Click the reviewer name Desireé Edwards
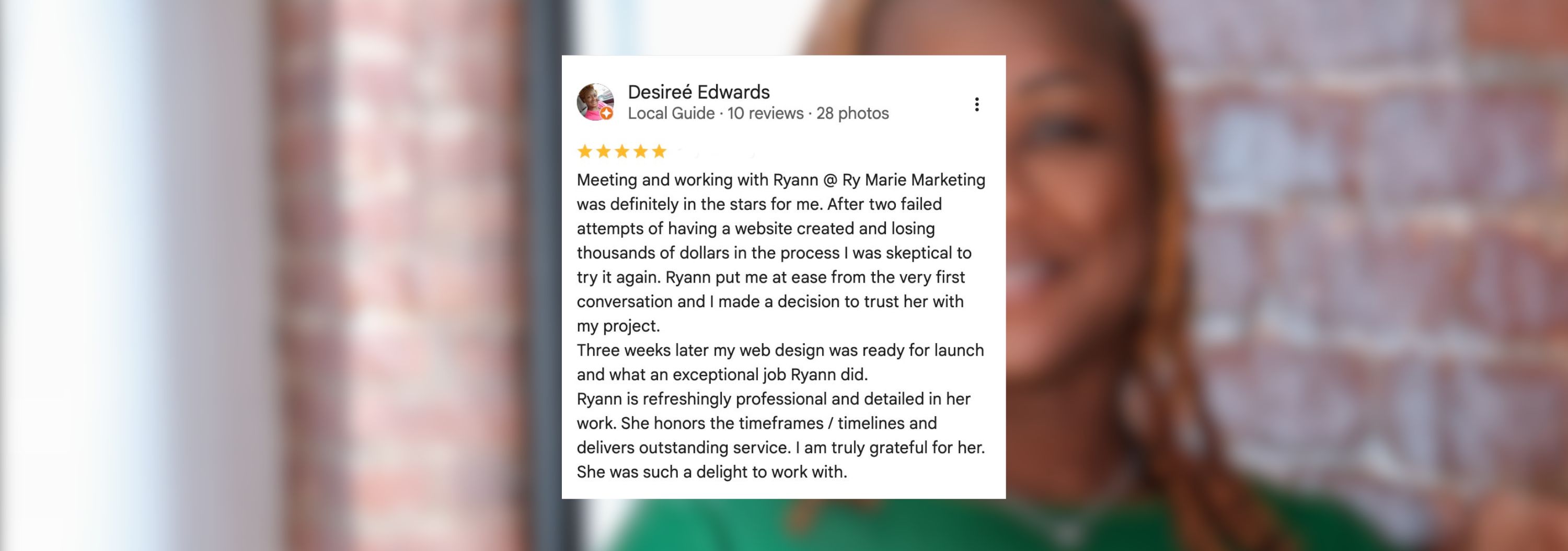The image size is (1568, 551). click(x=698, y=92)
